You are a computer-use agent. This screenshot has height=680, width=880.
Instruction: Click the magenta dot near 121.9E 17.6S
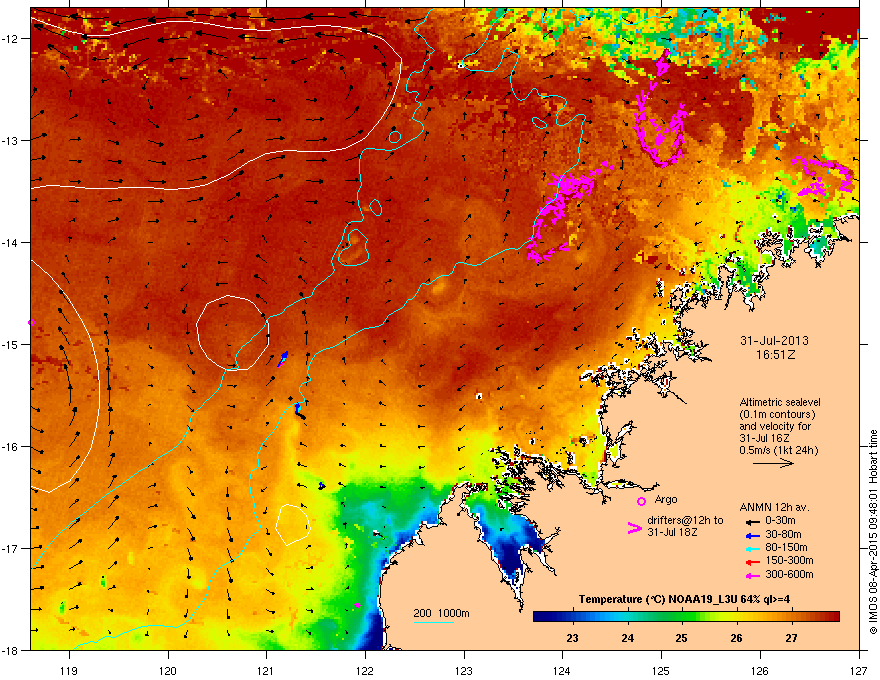coord(357,605)
